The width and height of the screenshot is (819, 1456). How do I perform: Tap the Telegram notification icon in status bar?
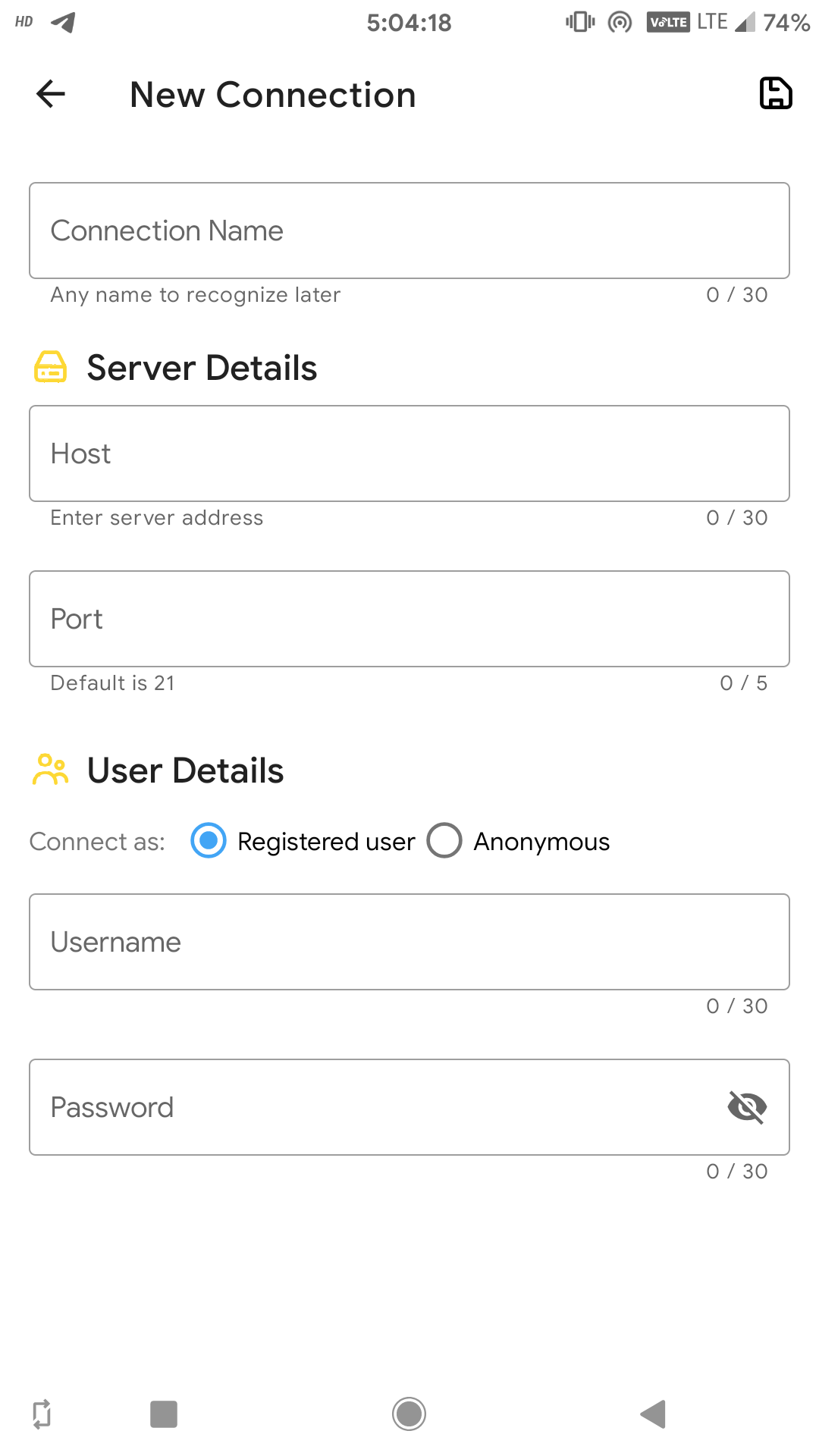tap(64, 22)
